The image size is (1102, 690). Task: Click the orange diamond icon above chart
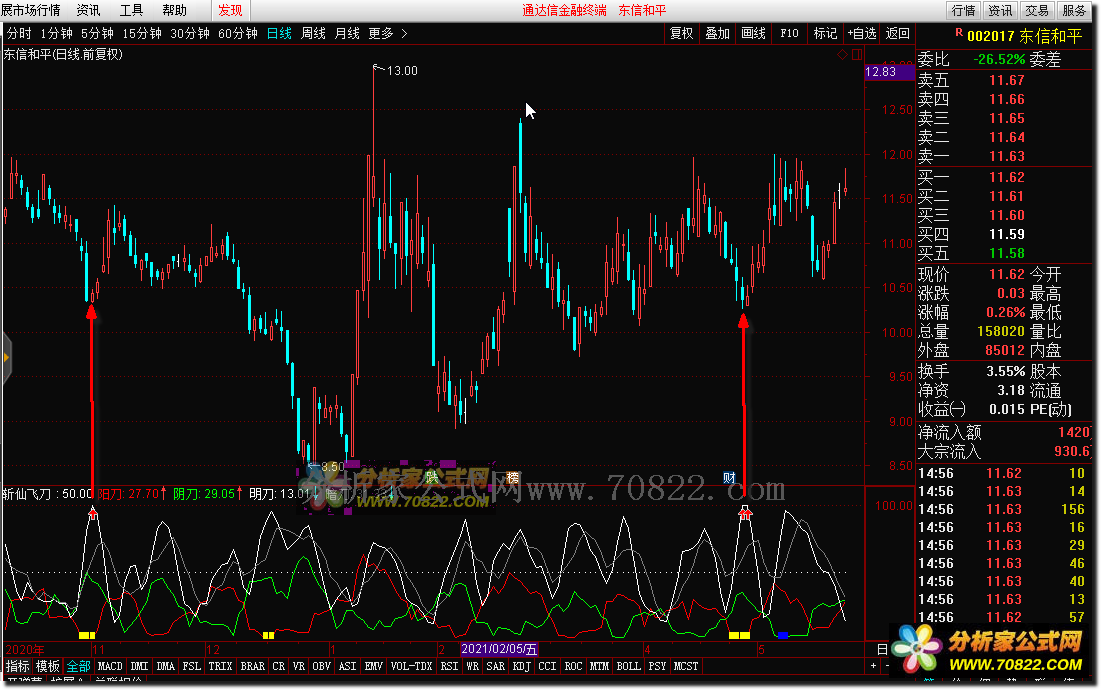point(842,54)
